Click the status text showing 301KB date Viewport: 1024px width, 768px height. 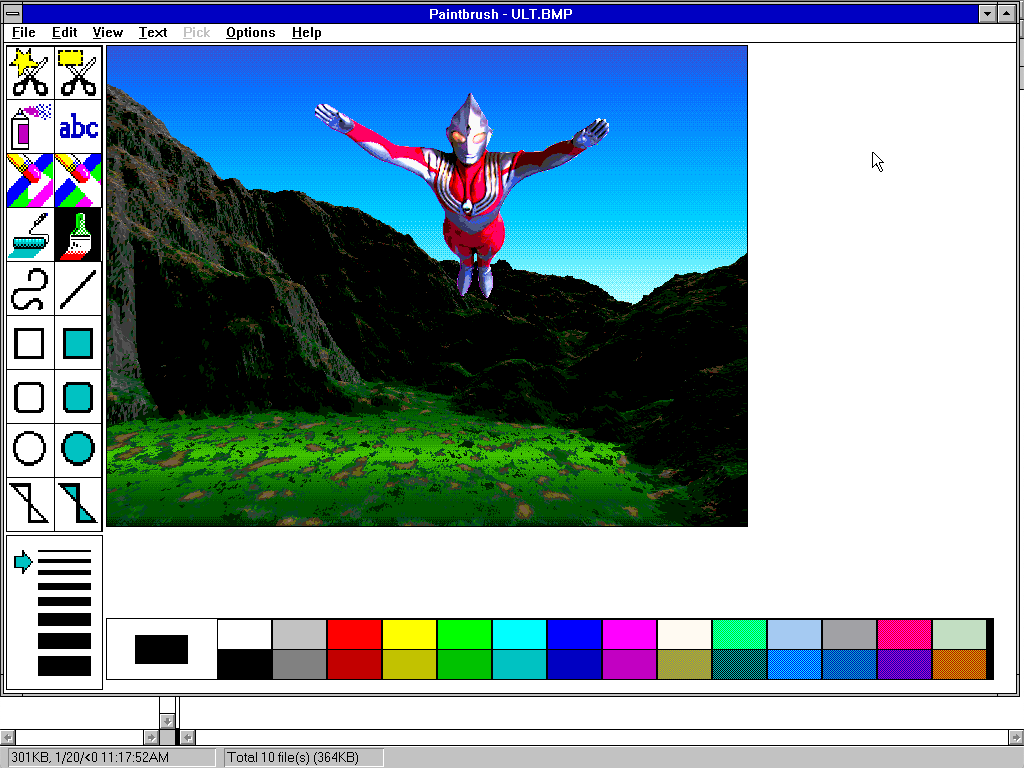click(90, 758)
